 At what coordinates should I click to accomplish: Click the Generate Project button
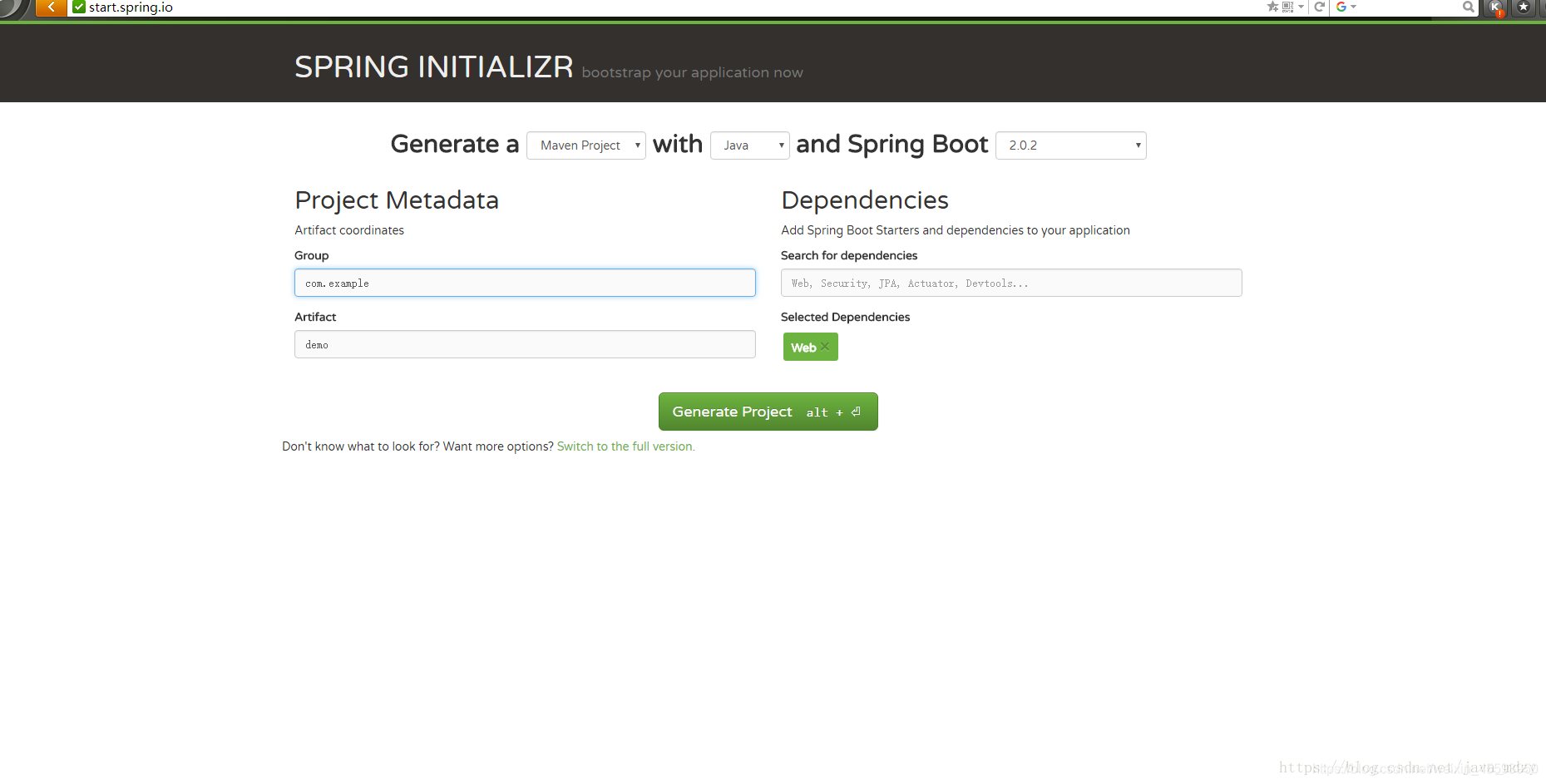(768, 412)
